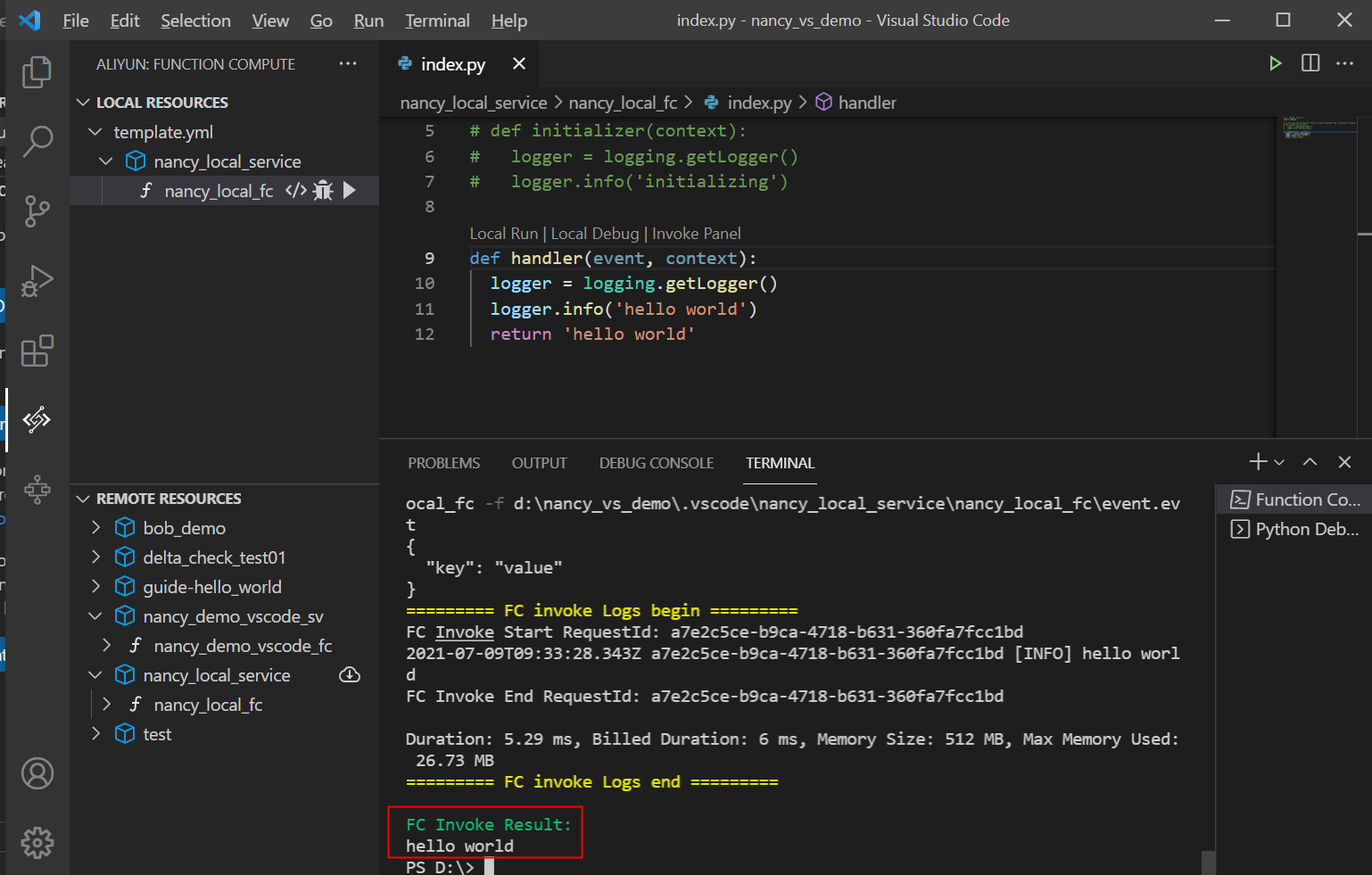Open the Explorer view in activity bar
The image size is (1372, 875).
[37, 72]
